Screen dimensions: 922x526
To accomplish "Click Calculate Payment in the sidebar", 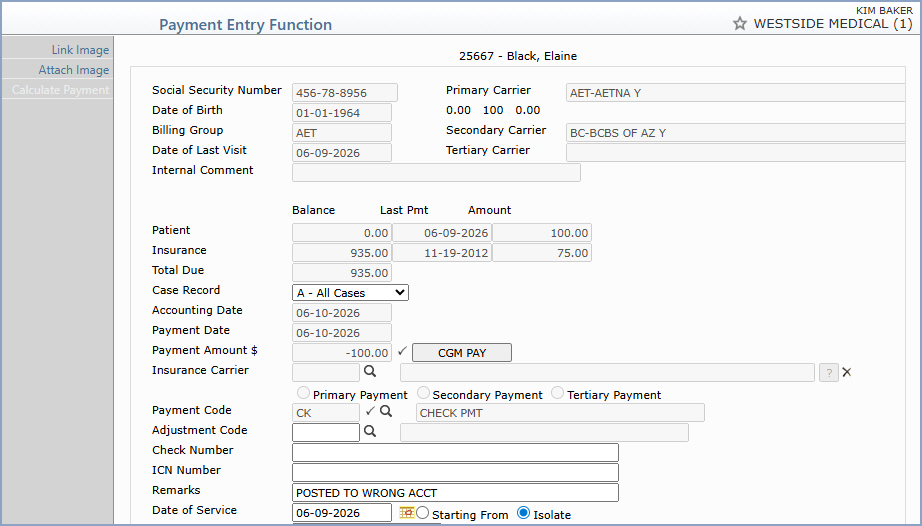I will [x=60, y=90].
